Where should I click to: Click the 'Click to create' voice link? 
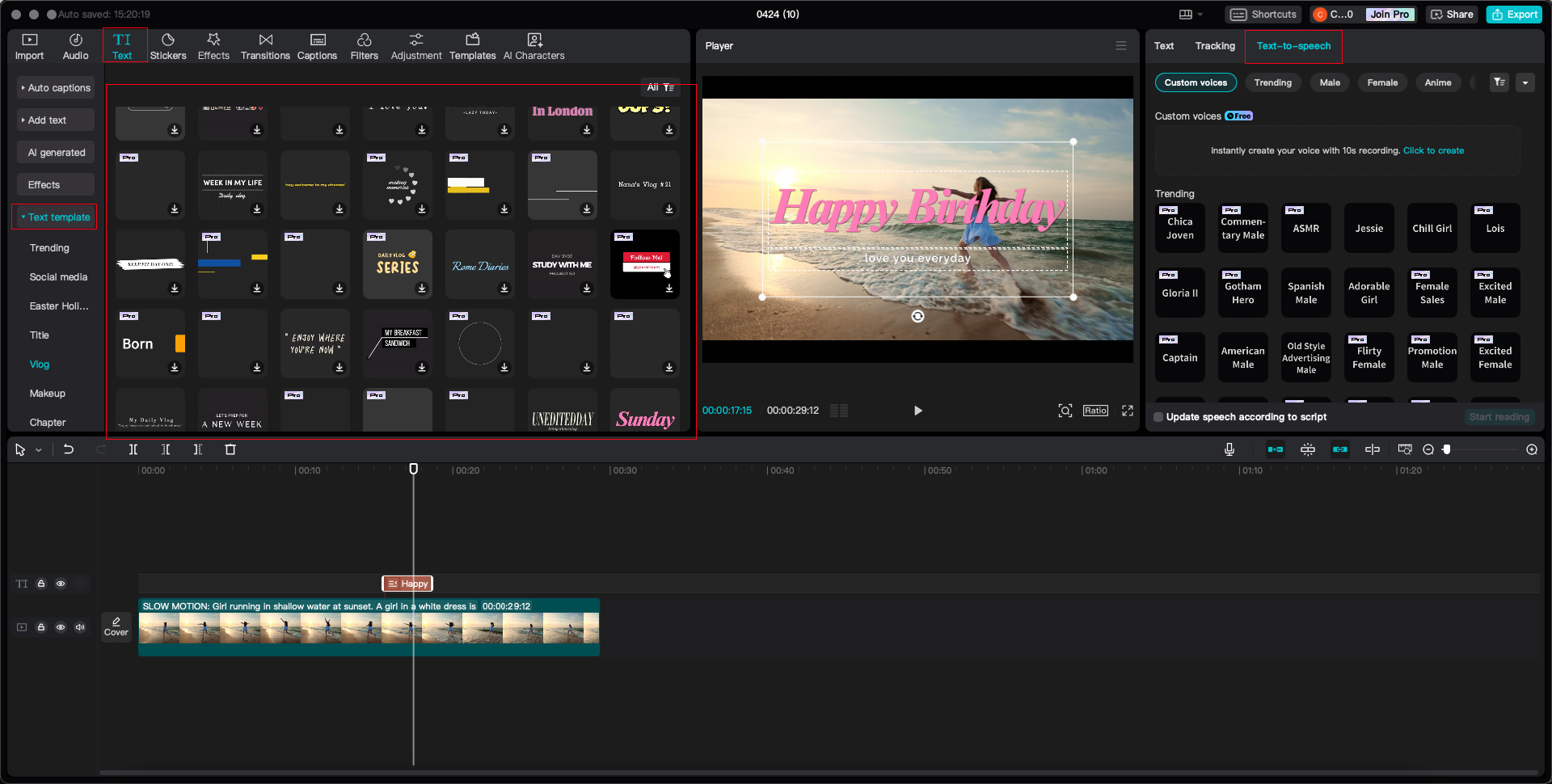tap(1433, 150)
